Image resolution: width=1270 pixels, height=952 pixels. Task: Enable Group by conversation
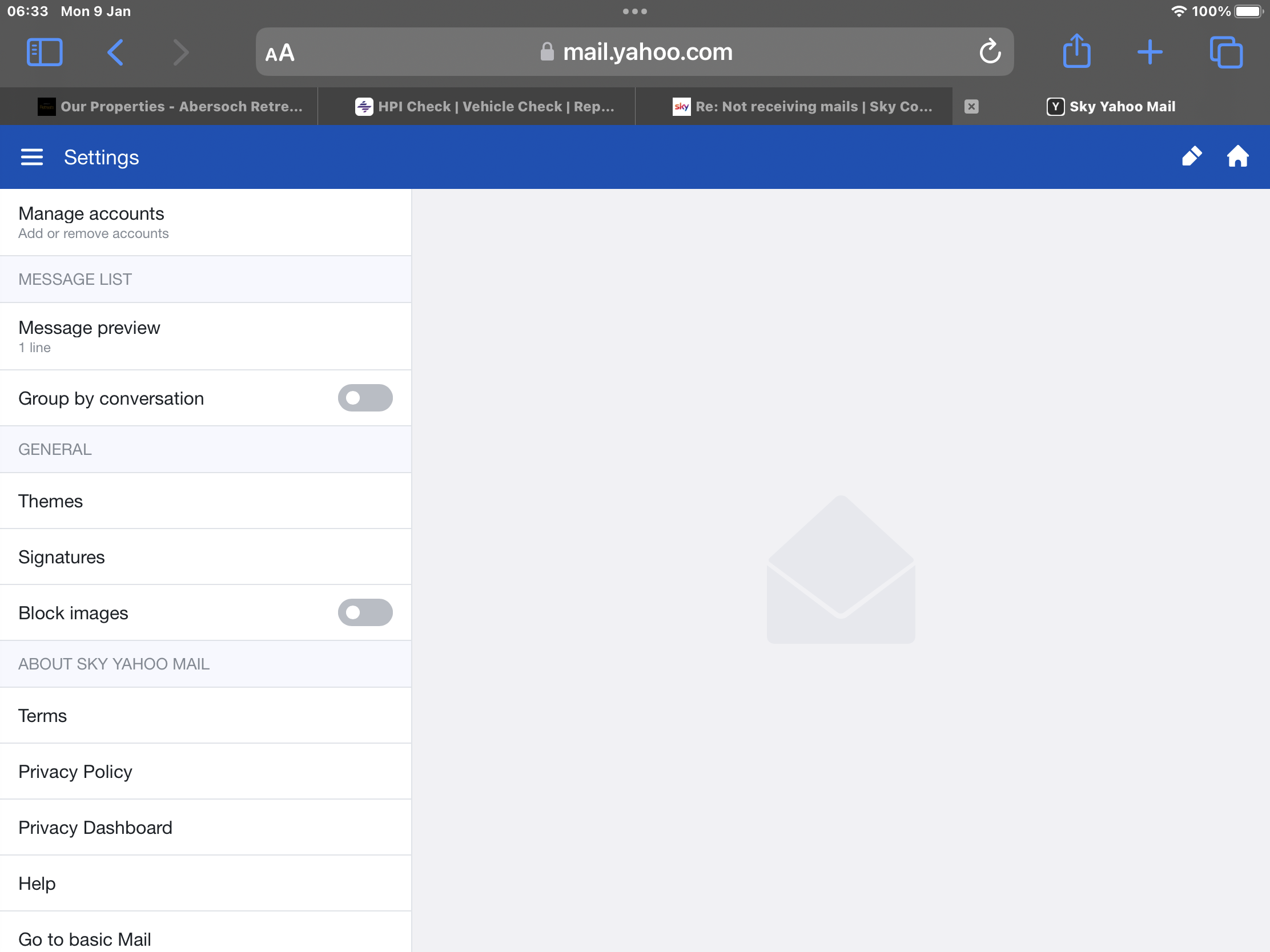(364, 398)
